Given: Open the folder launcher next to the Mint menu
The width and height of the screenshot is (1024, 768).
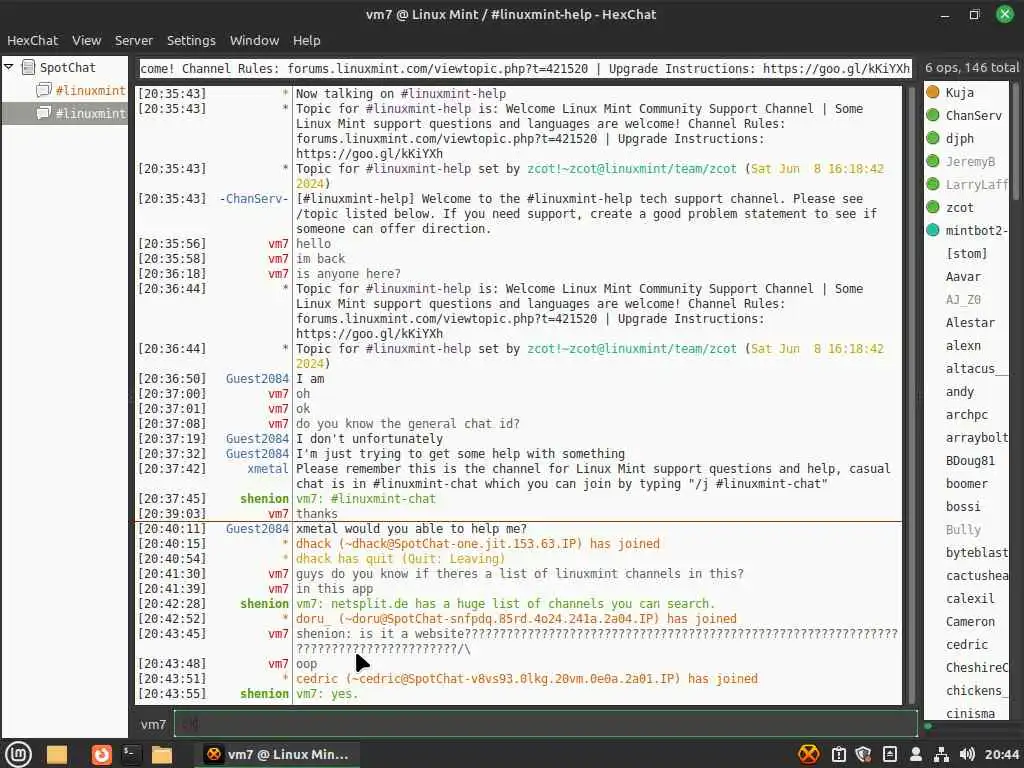Looking at the screenshot, I should click(57, 754).
